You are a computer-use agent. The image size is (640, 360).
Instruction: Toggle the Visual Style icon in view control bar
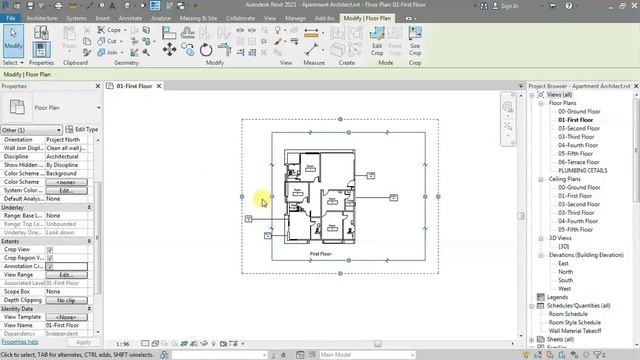[155, 344]
